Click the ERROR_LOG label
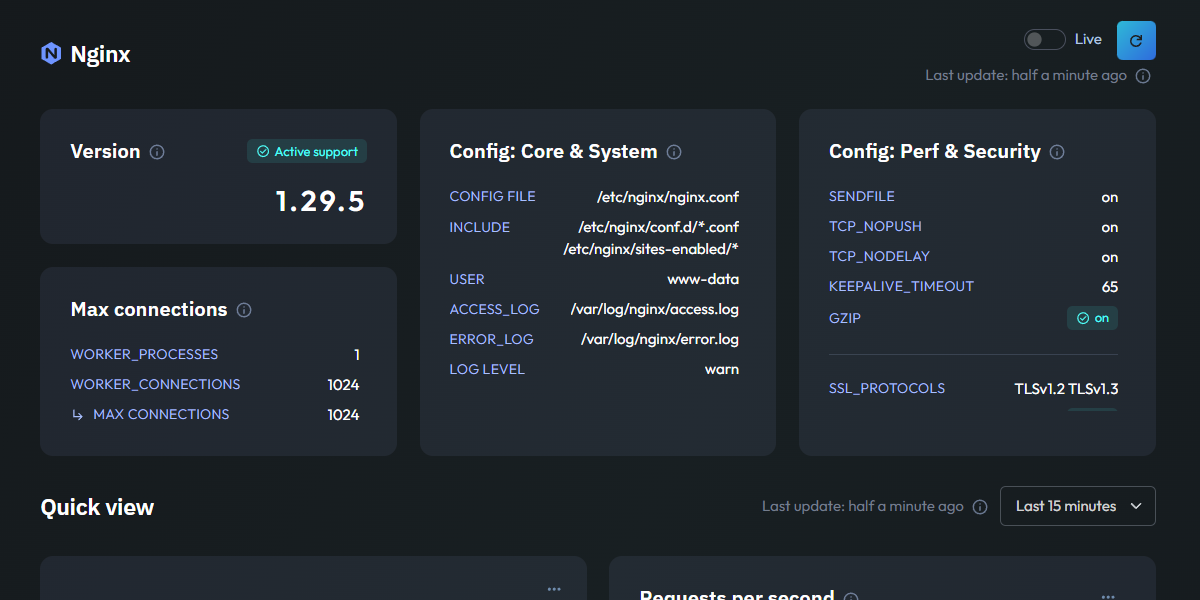1200x600 pixels. 491,339
